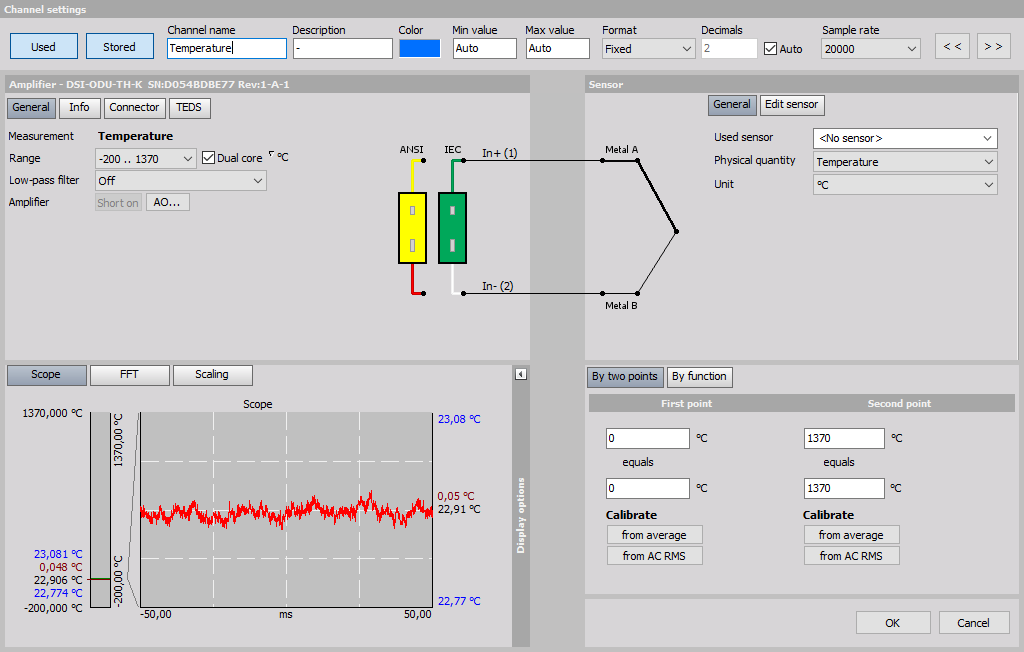1024x652 pixels.
Task: Select the By two points tab
Action: click(625, 377)
